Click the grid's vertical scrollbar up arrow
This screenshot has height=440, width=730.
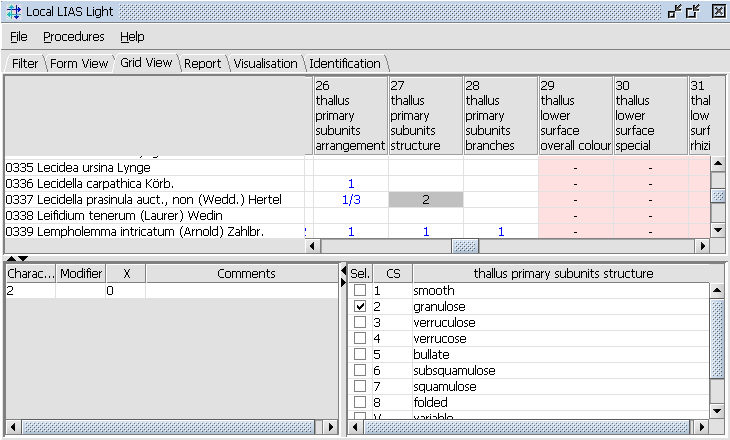(x=718, y=163)
